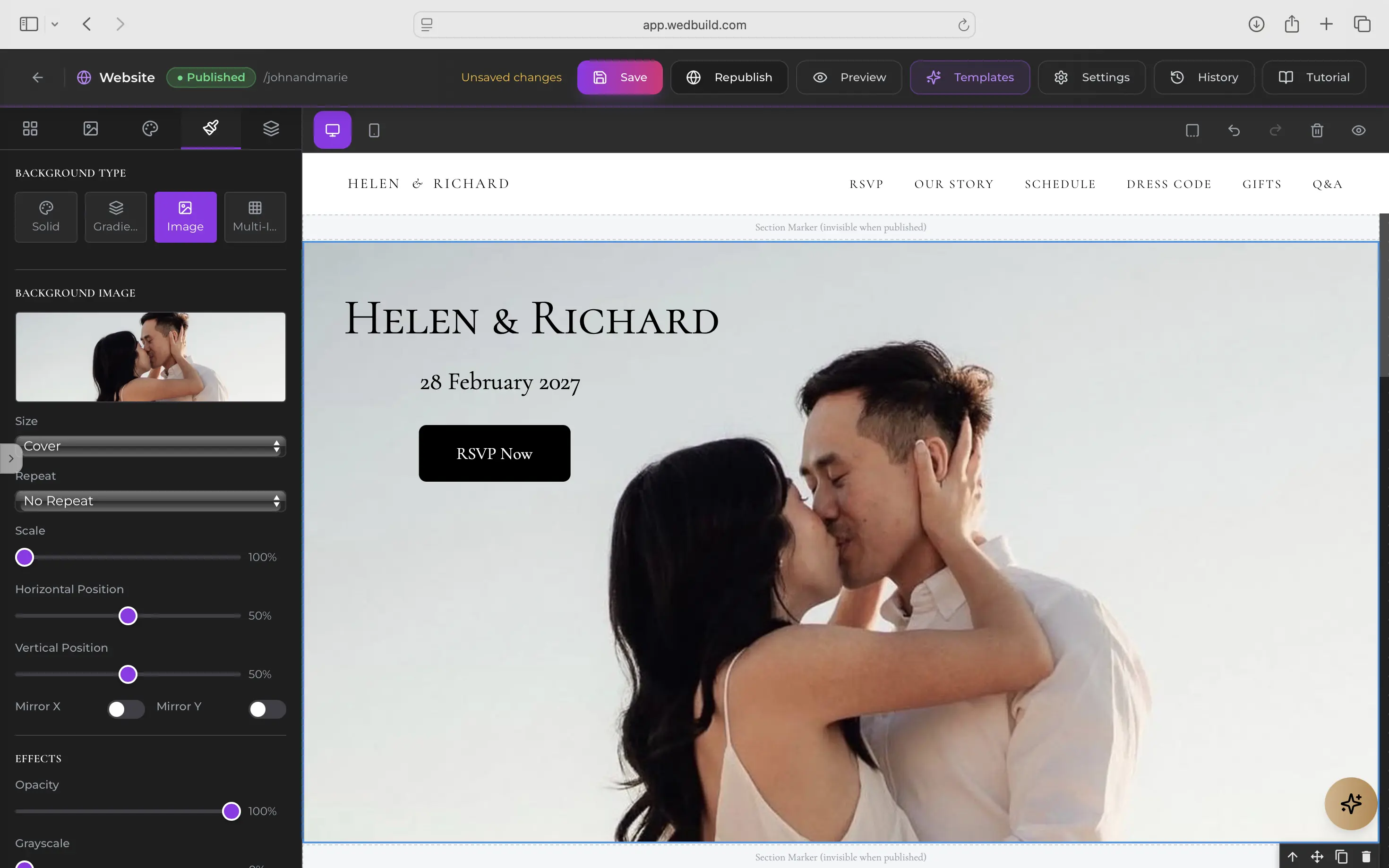The image size is (1389, 868).
Task: Click the undo arrow in editor toolbar
Action: coord(1234,130)
